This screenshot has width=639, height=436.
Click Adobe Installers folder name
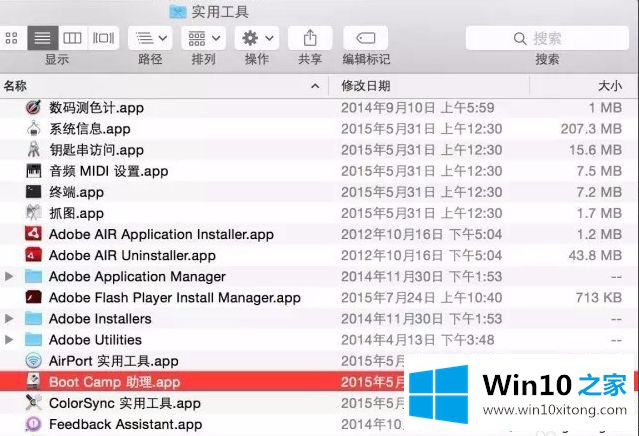click(x=100, y=319)
